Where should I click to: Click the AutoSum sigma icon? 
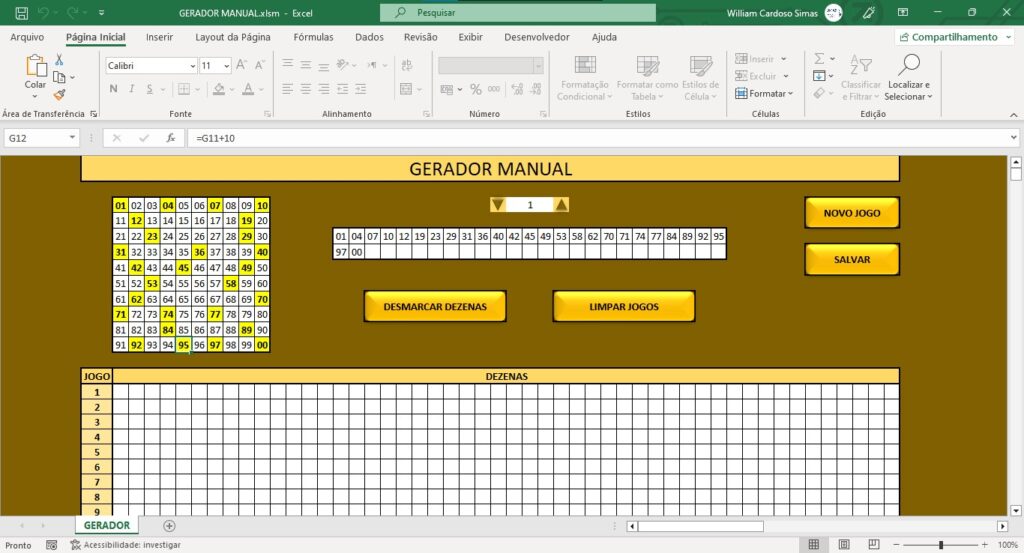tap(819, 59)
